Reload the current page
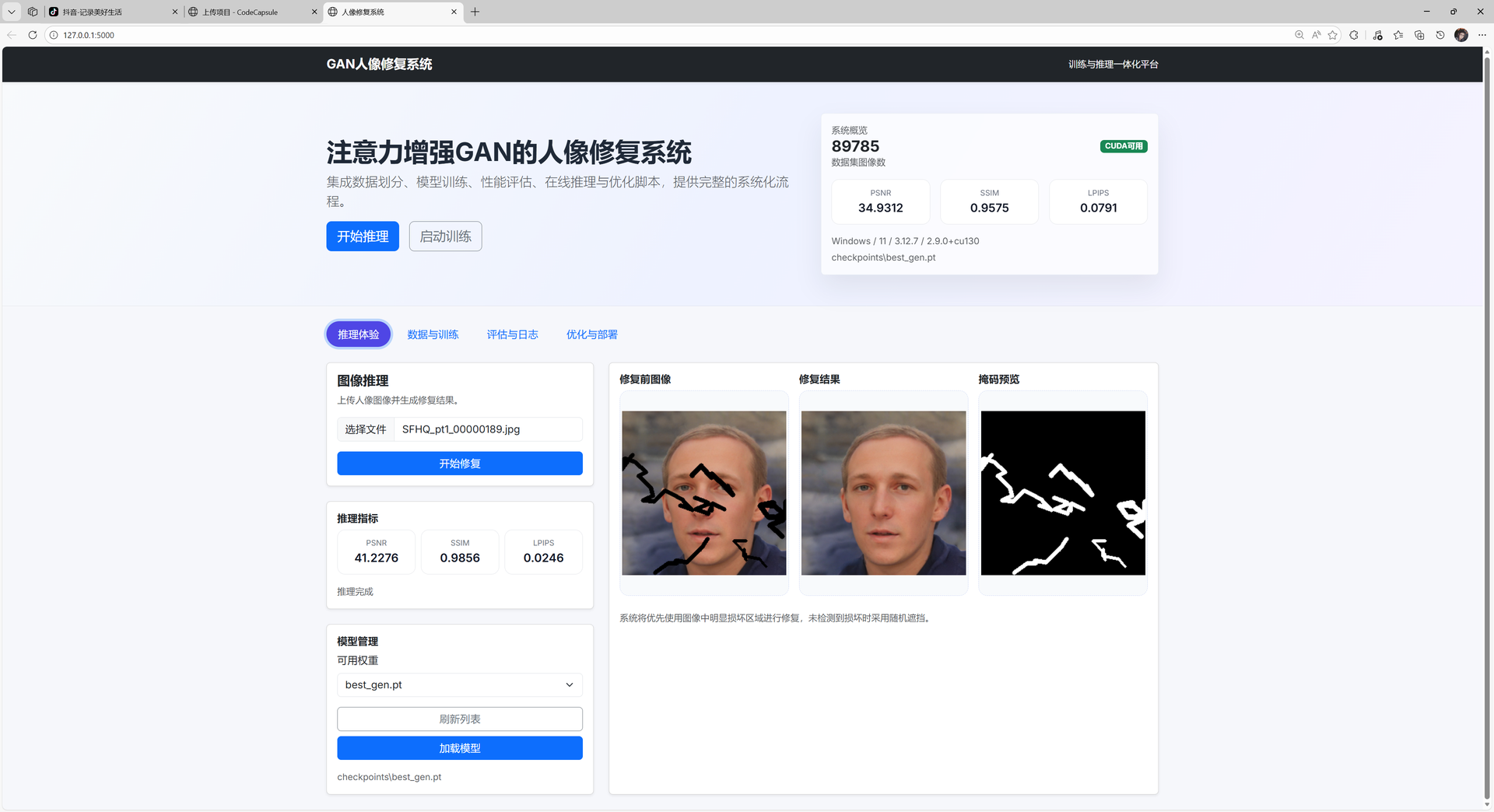This screenshot has height=812, width=1494. 32,35
